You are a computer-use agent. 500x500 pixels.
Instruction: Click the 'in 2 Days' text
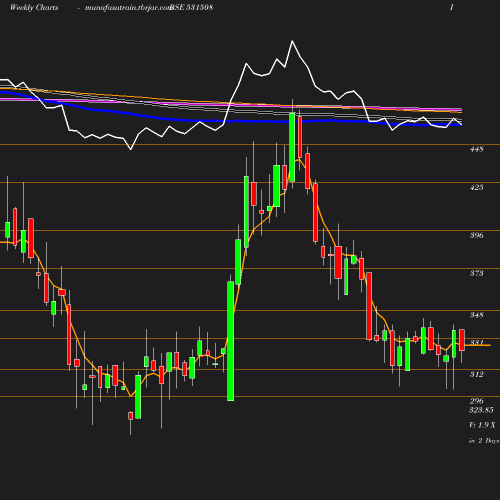coord(484,441)
